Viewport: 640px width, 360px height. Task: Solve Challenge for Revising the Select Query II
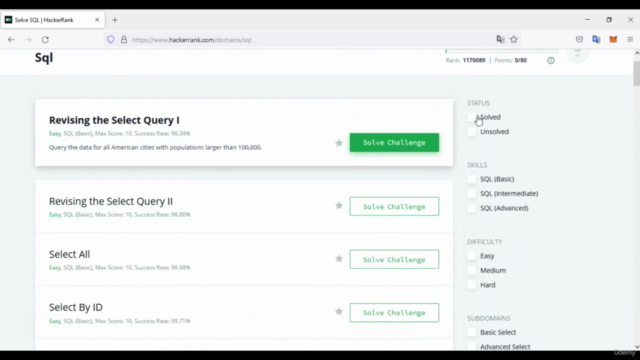[x=394, y=207]
